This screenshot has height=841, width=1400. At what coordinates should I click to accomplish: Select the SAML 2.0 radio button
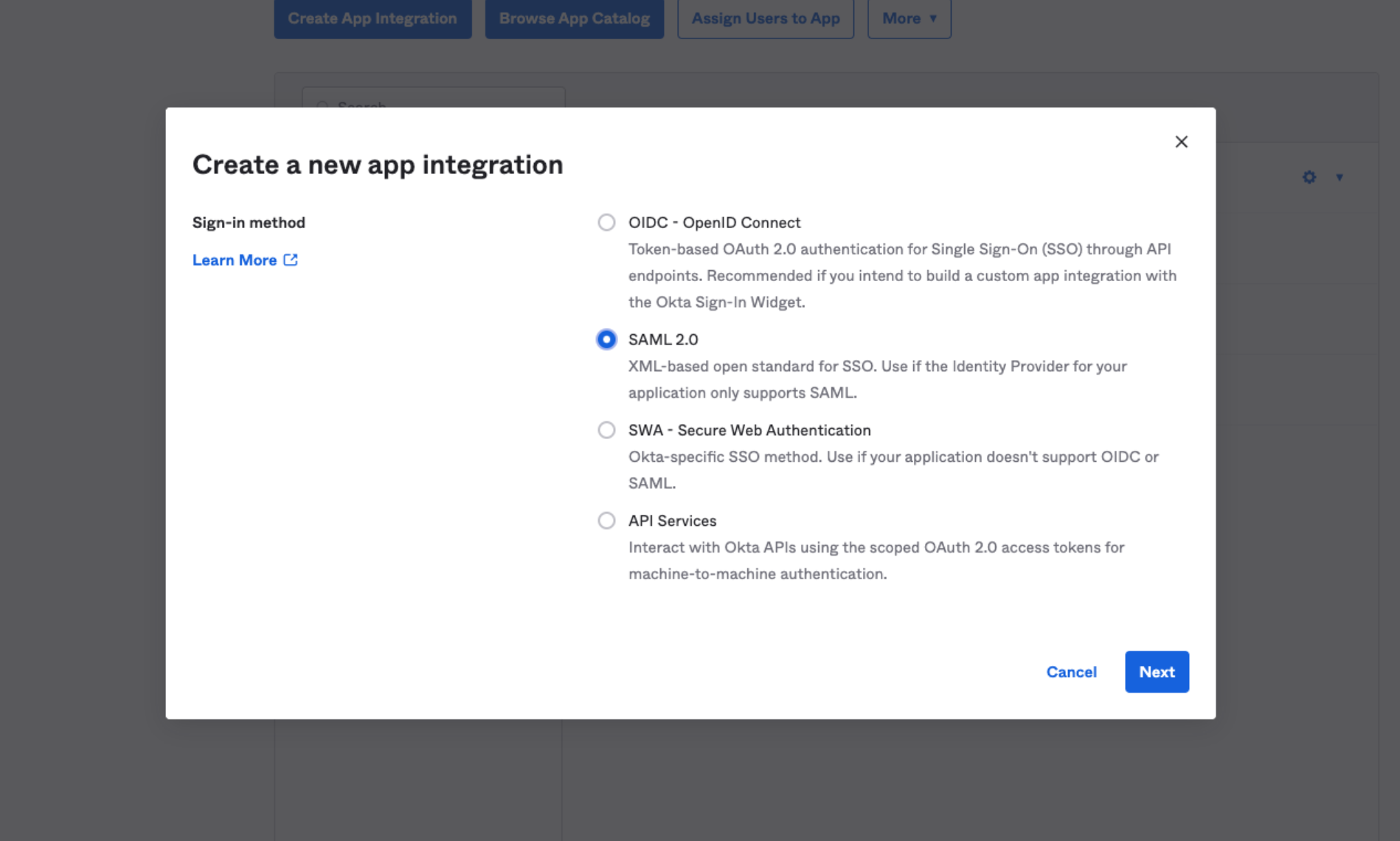606,339
